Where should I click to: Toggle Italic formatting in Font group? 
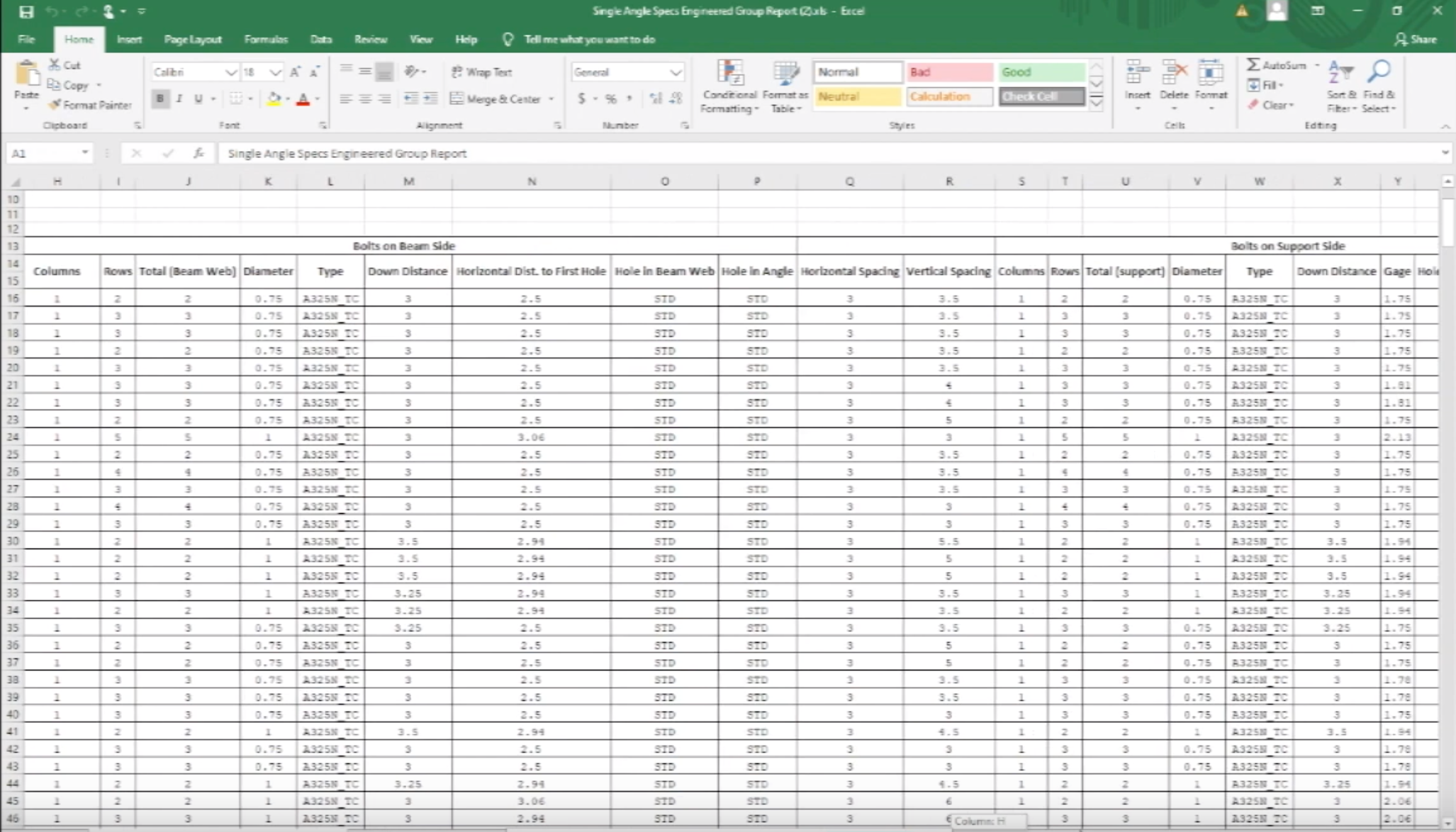click(x=179, y=99)
